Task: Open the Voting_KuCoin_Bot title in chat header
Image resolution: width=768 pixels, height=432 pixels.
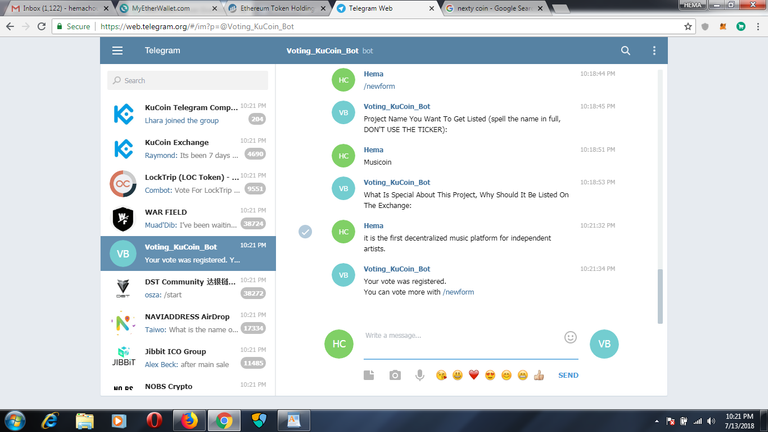Action: point(322,50)
